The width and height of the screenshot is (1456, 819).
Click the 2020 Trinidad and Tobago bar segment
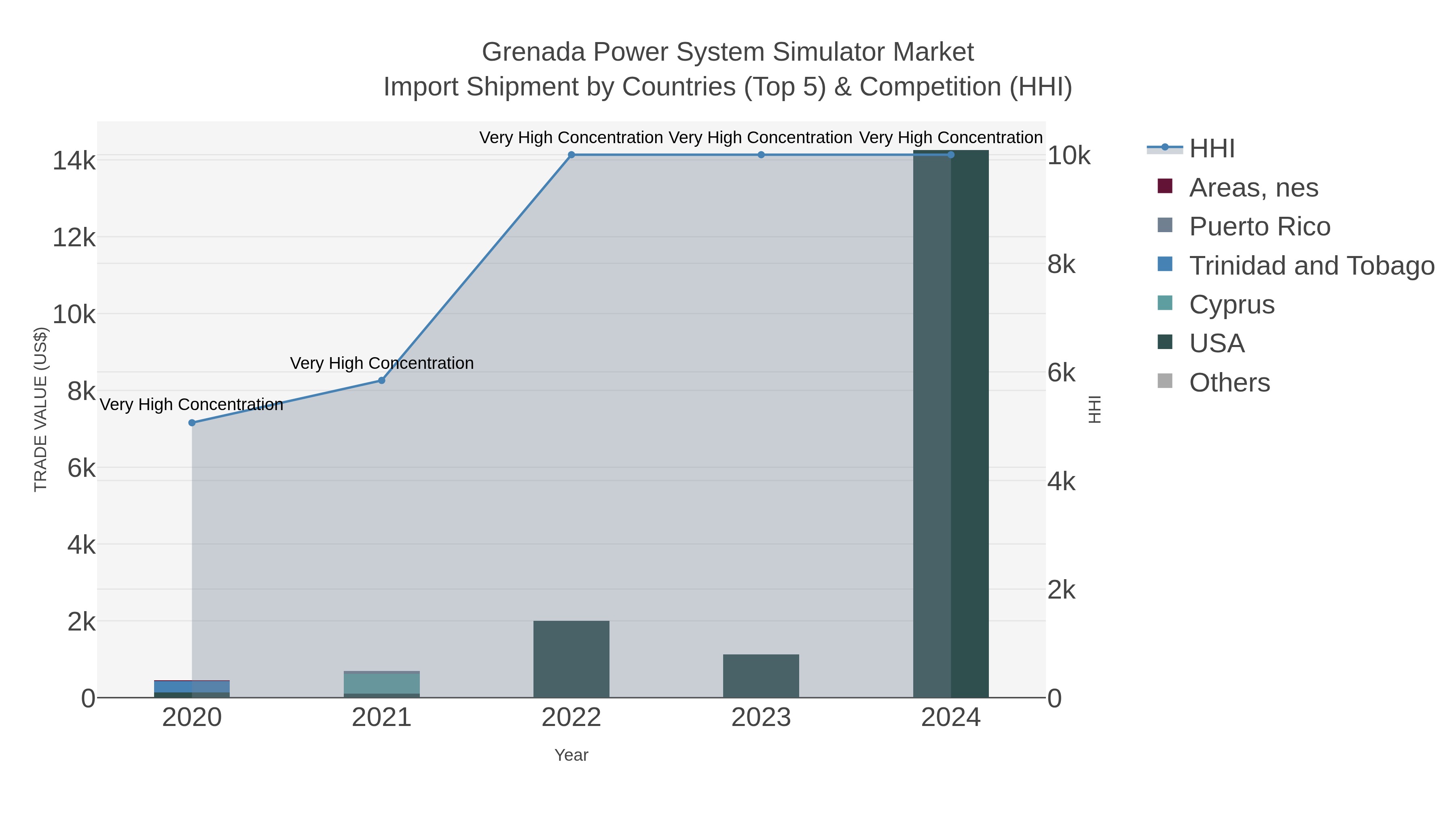coord(192,687)
